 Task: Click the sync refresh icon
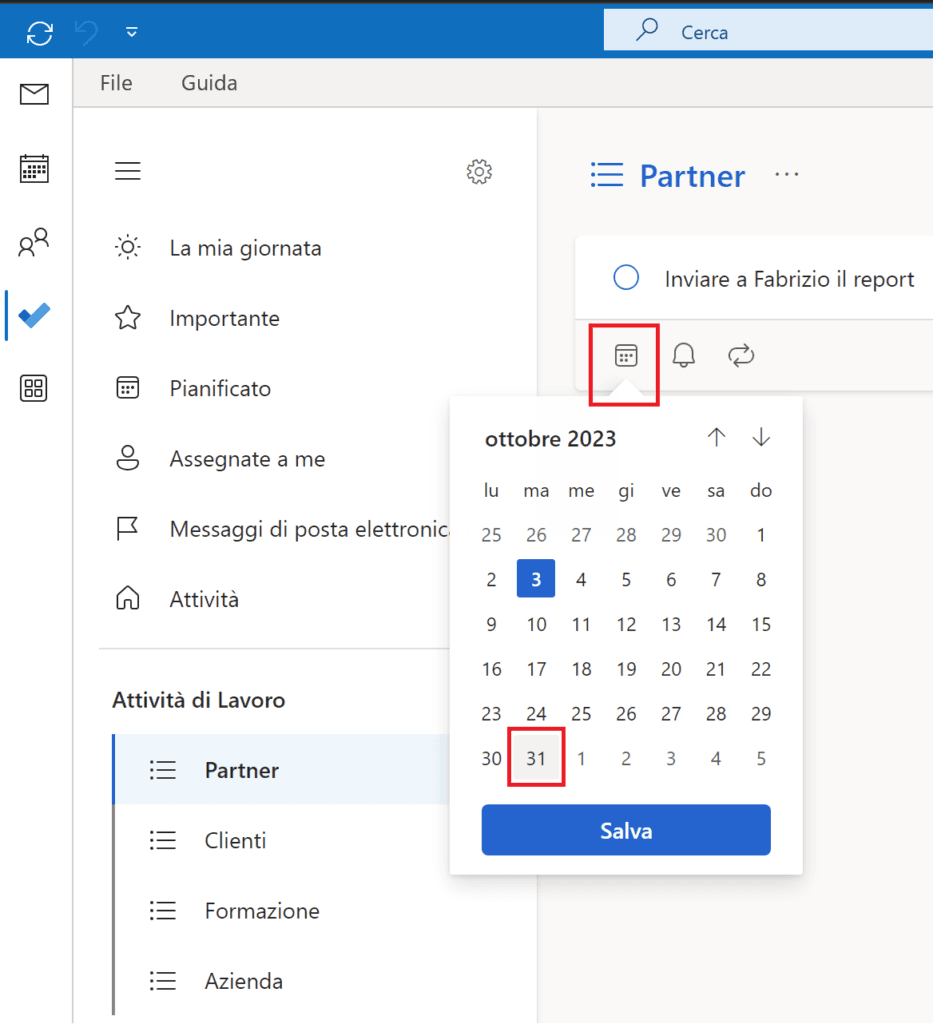(40, 33)
